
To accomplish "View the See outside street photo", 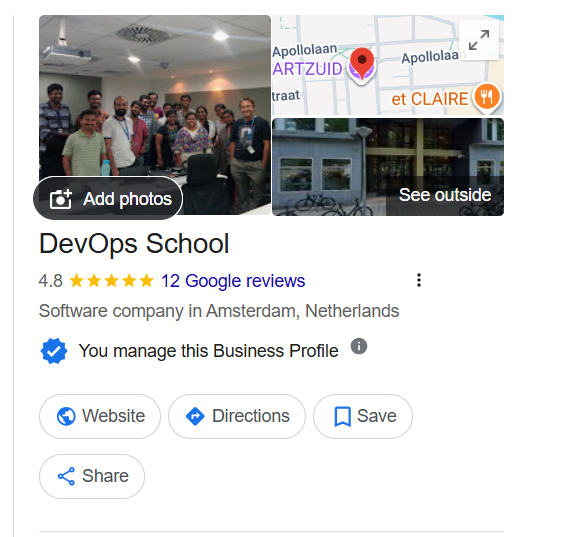I will coord(388,167).
